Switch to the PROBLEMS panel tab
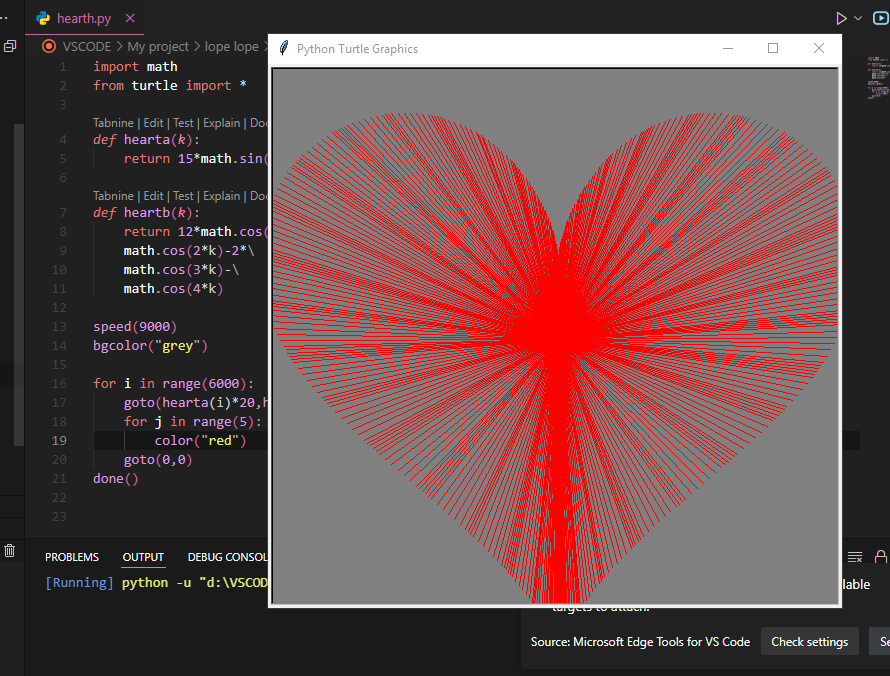Viewport: 890px width, 676px height. (x=72, y=557)
